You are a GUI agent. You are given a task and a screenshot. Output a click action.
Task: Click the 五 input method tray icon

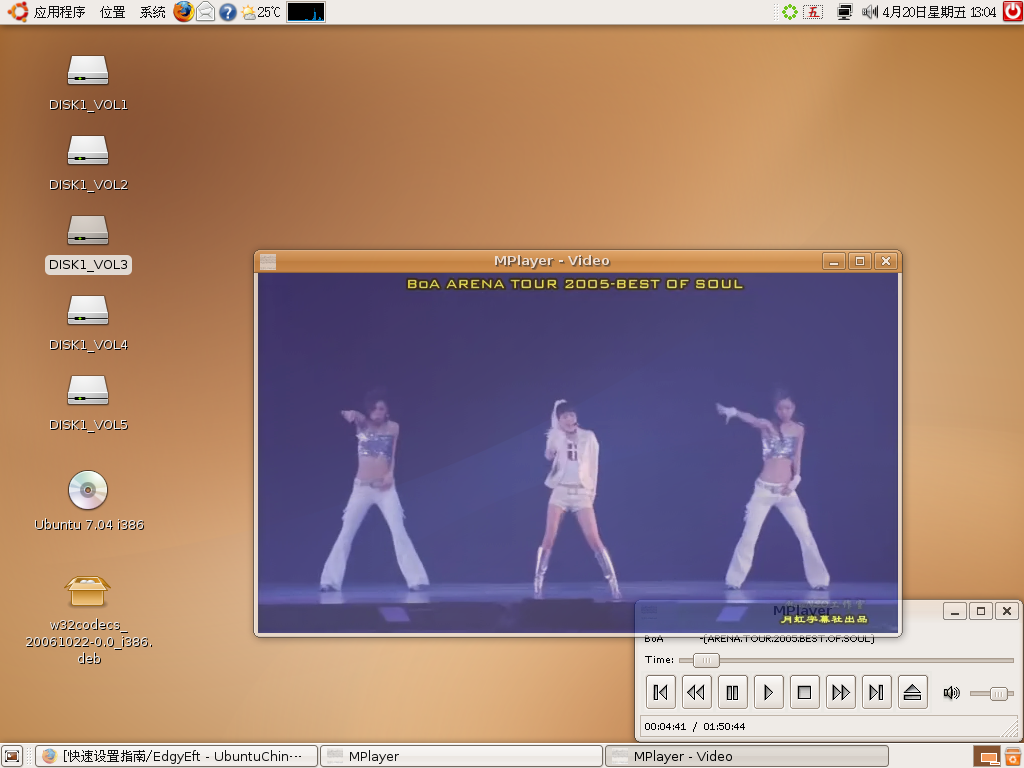tap(813, 12)
